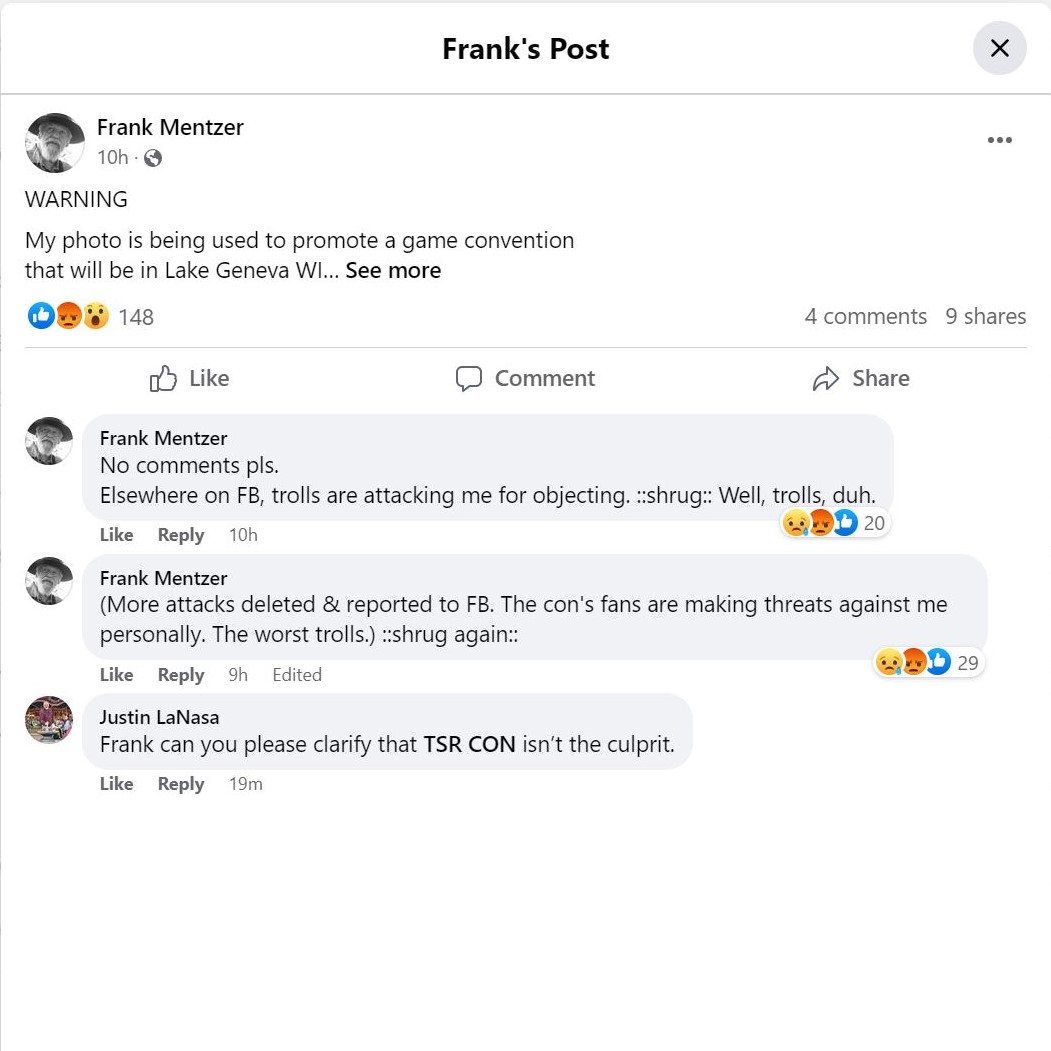
Task: Reply to Justin LaNasa's comment
Action: pos(181,784)
